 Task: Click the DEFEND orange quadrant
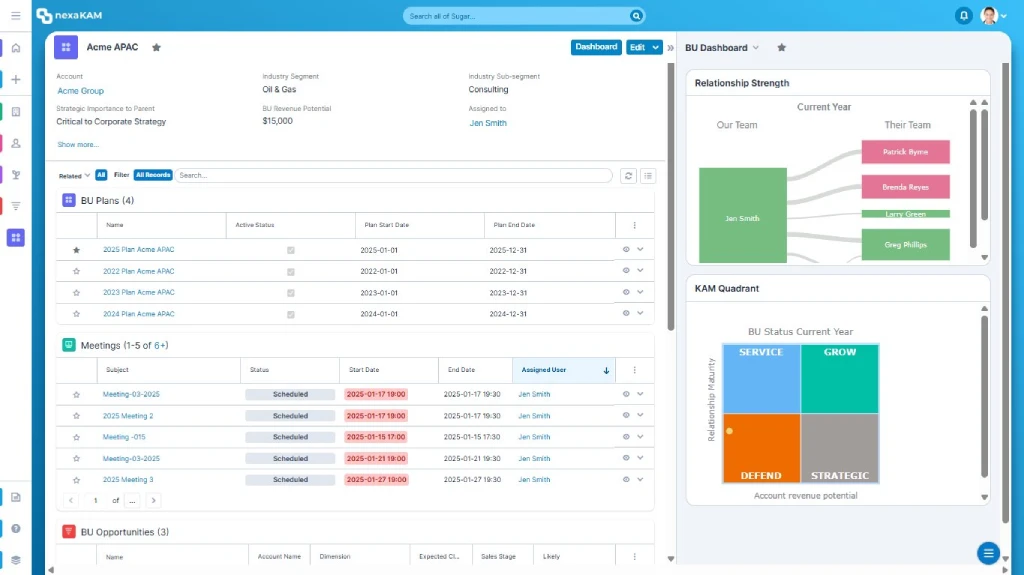tap(761, 448)
